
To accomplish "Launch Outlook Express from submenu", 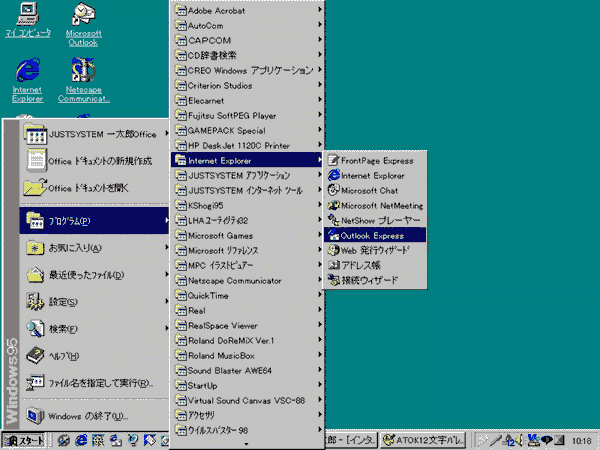I will click(375, 235).
